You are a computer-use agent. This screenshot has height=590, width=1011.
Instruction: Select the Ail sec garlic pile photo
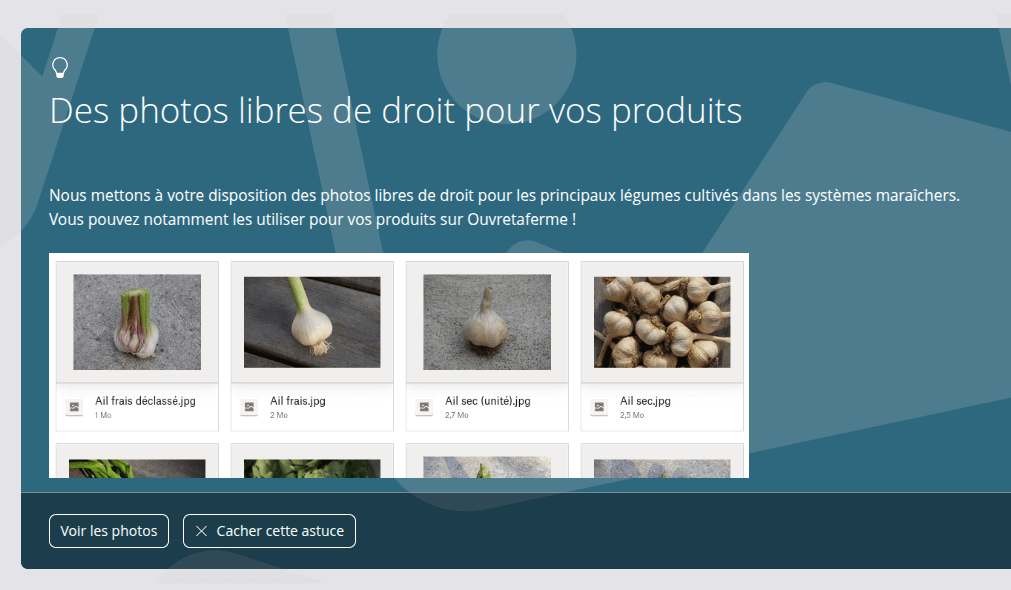[662, 322]
